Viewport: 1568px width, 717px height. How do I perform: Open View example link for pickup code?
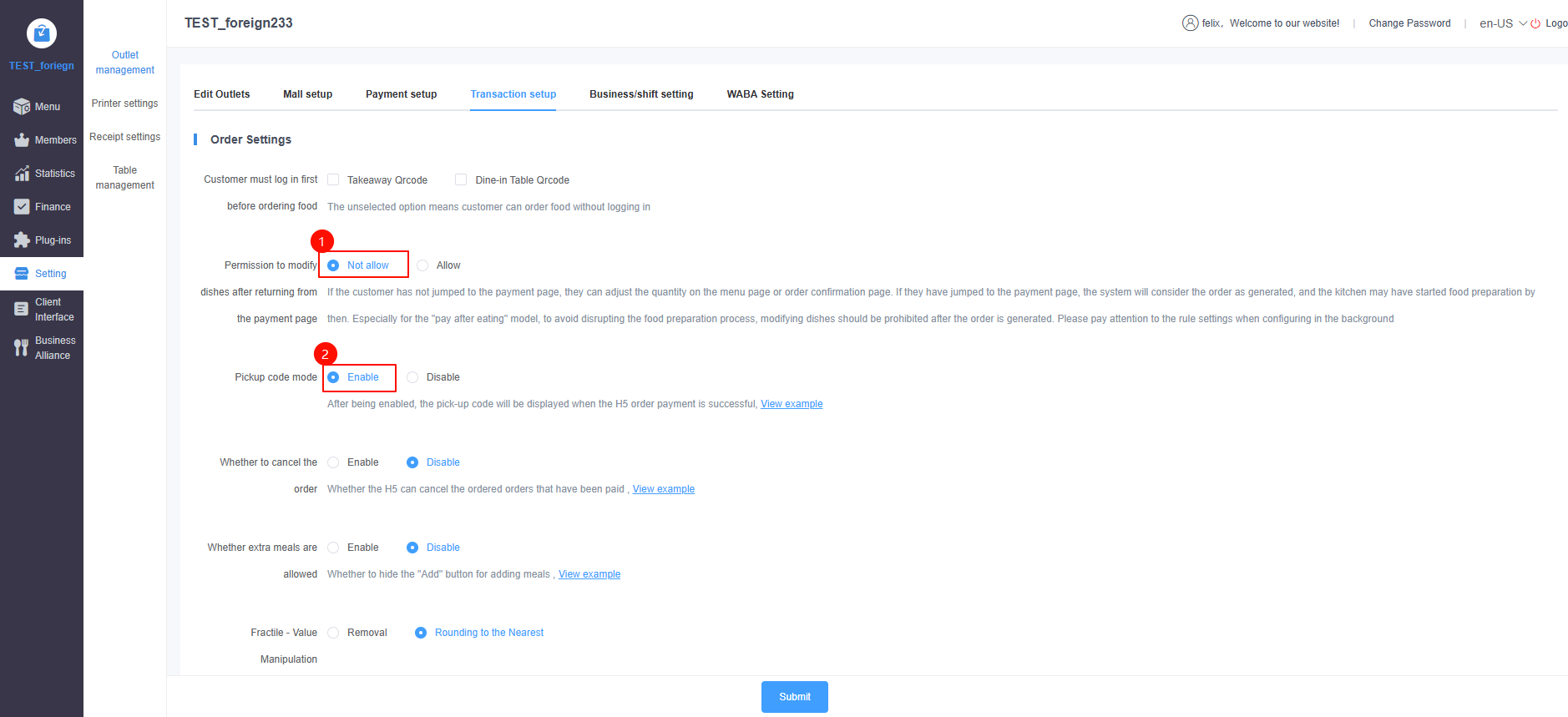791,404
